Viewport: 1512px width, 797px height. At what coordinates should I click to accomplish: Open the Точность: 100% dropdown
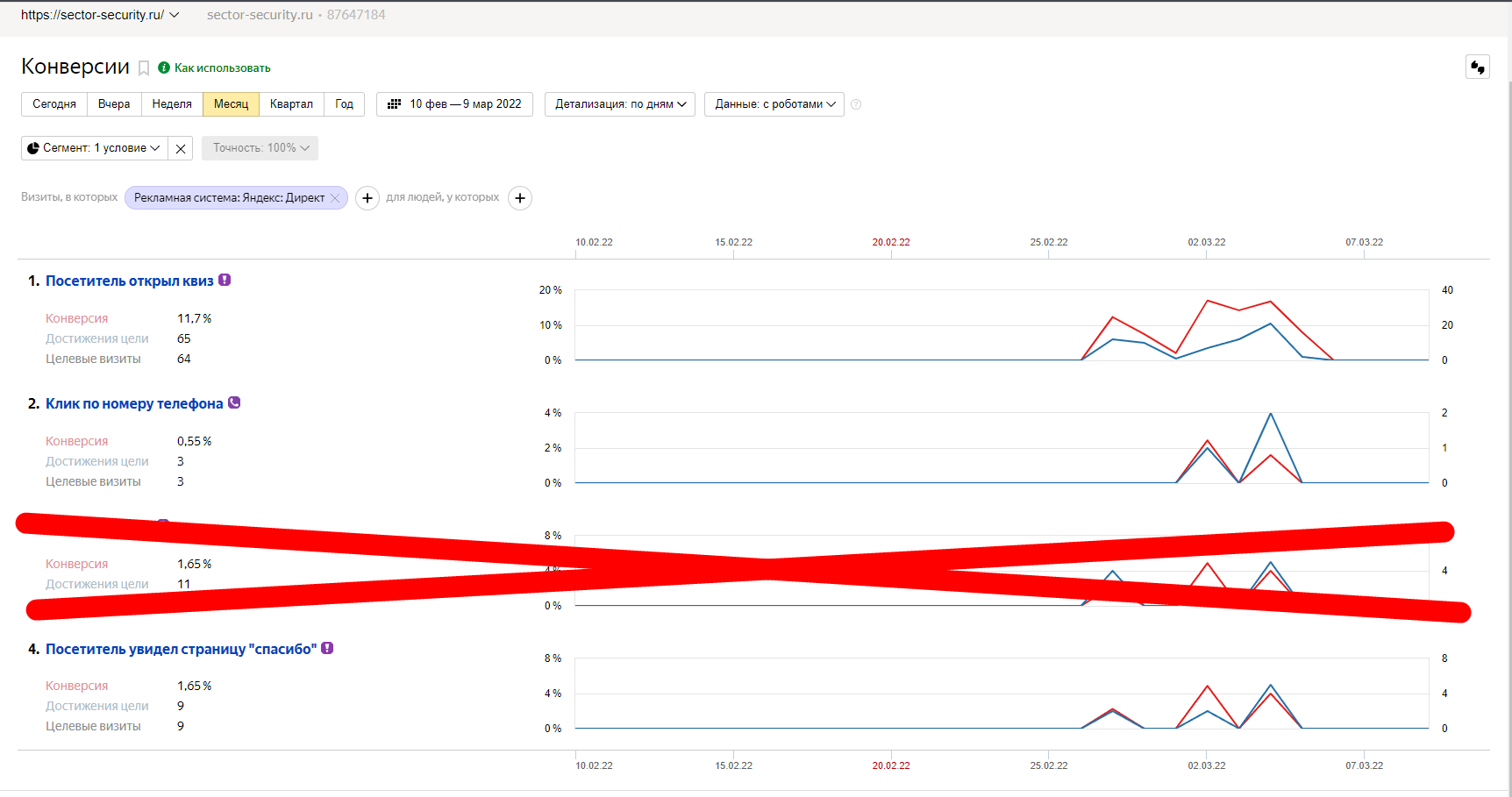(x=260, y=148)
